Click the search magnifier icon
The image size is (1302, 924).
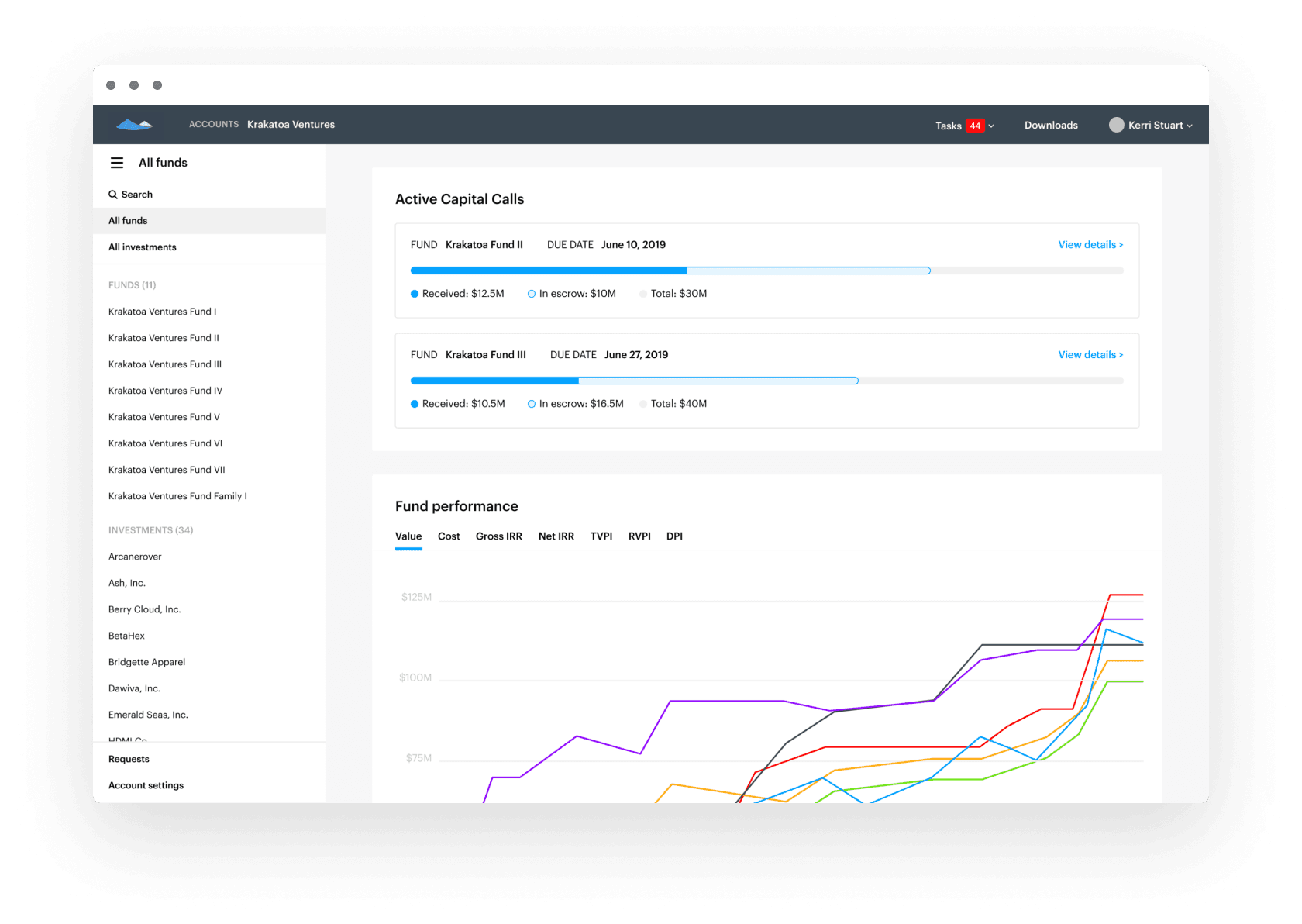point(113,195)
